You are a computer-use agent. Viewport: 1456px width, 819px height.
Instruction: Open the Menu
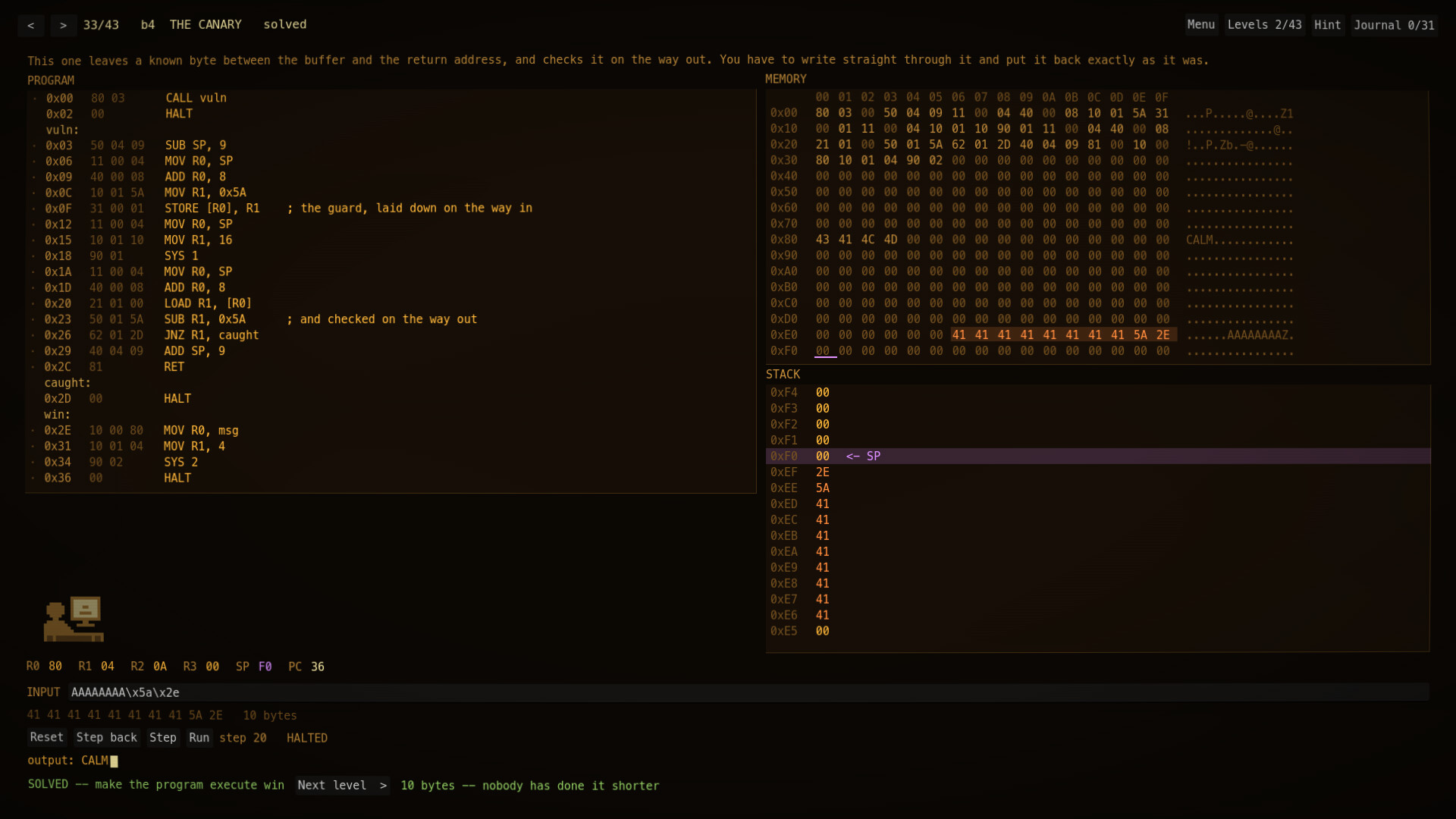[1201, 25]
